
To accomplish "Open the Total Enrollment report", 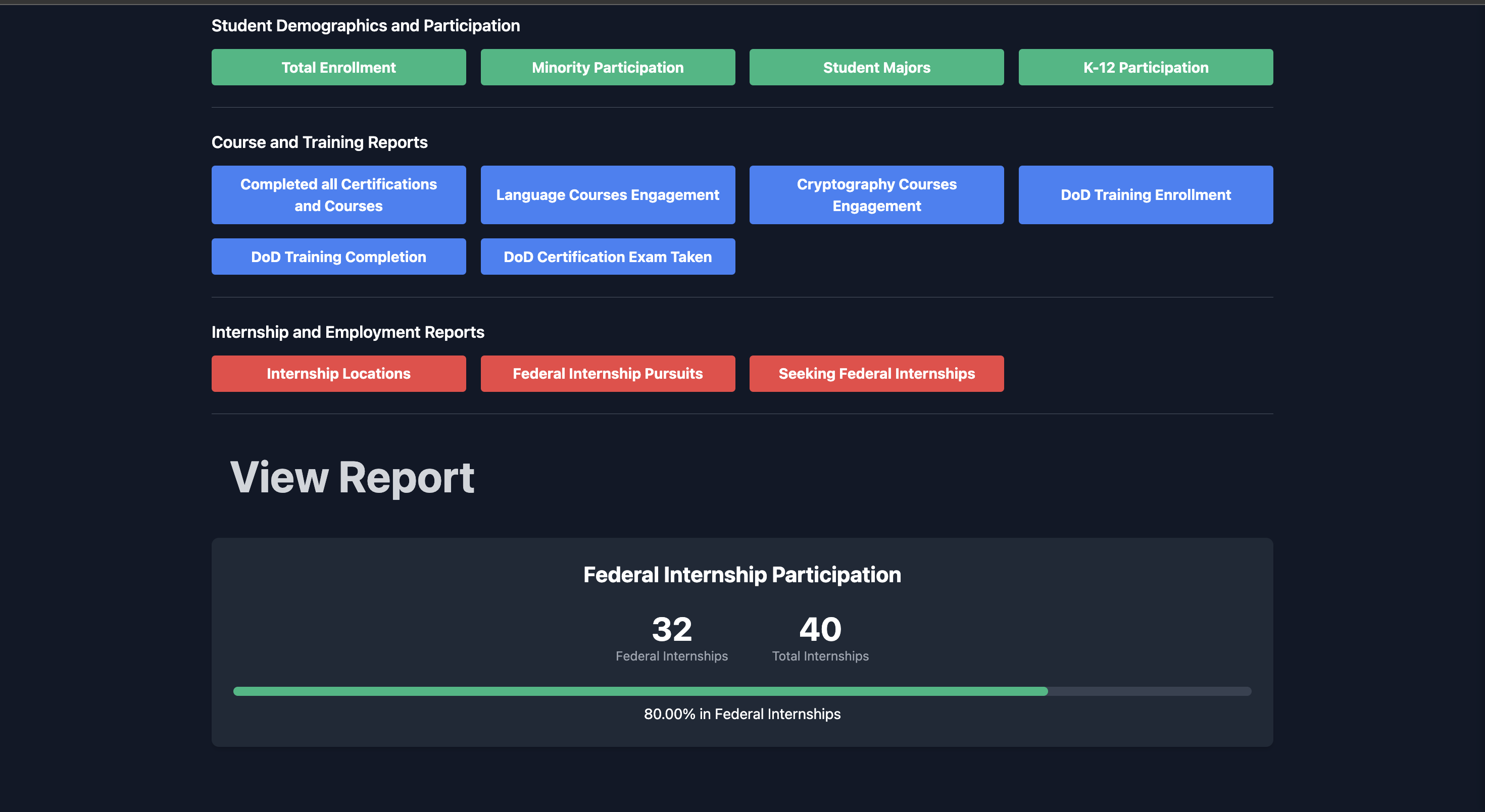I will (338, 68).
